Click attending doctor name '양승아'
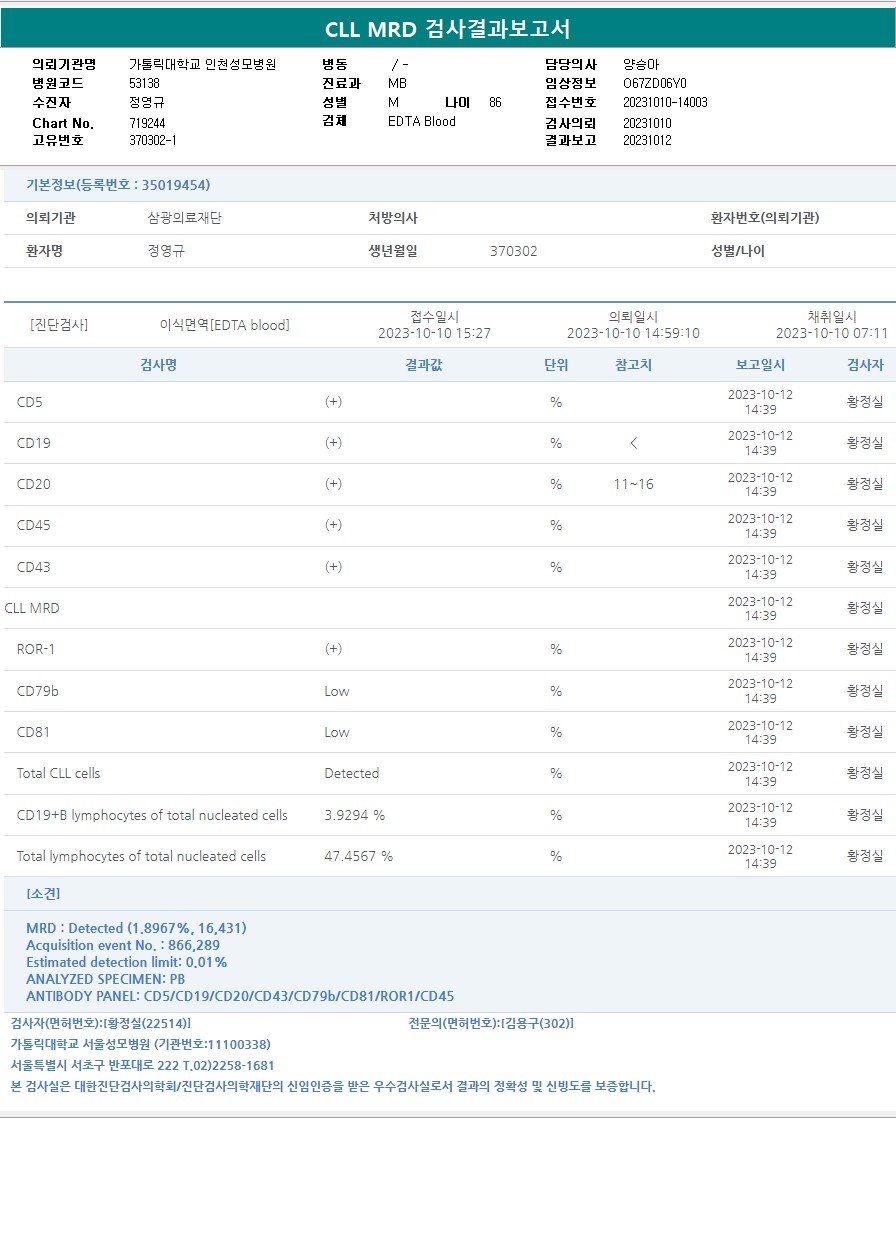The width and height of the screenshot is (896, 1243). click(641, 64)
